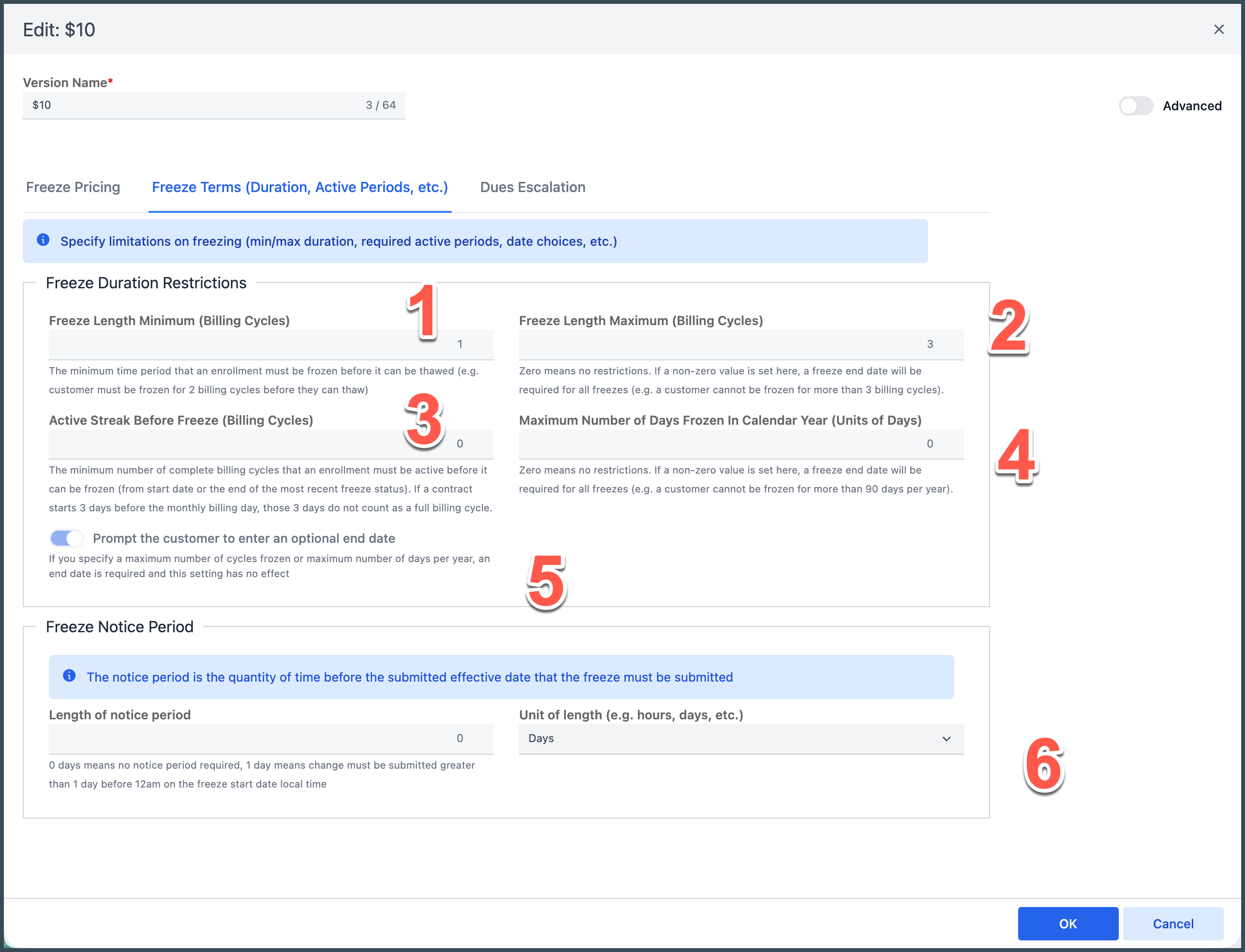Viewport: 1245px width, 952px height.
Task: Click the Length of notice period field
Action: pyautogui.click(x=271, y=738)
